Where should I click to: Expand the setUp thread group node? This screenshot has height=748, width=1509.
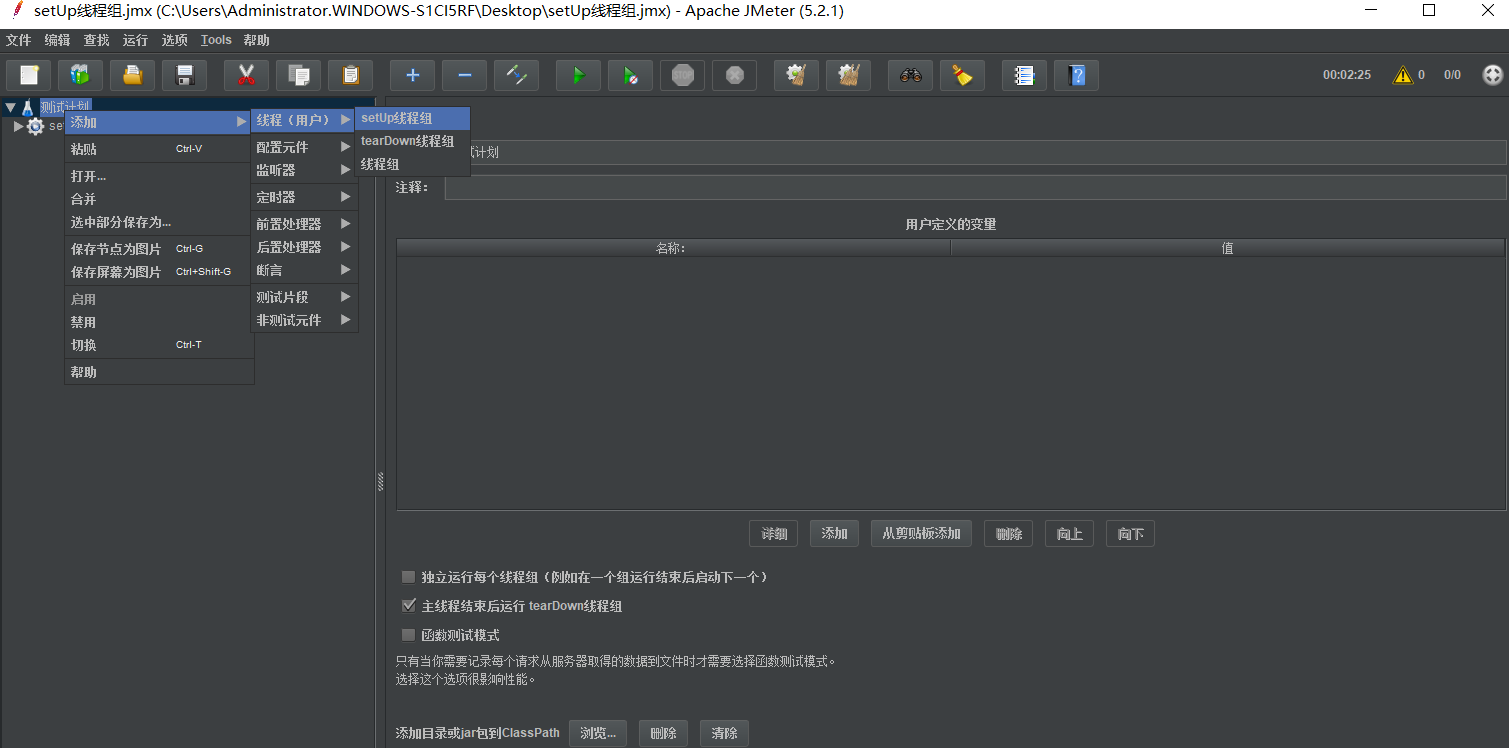(x=18, y=126)
